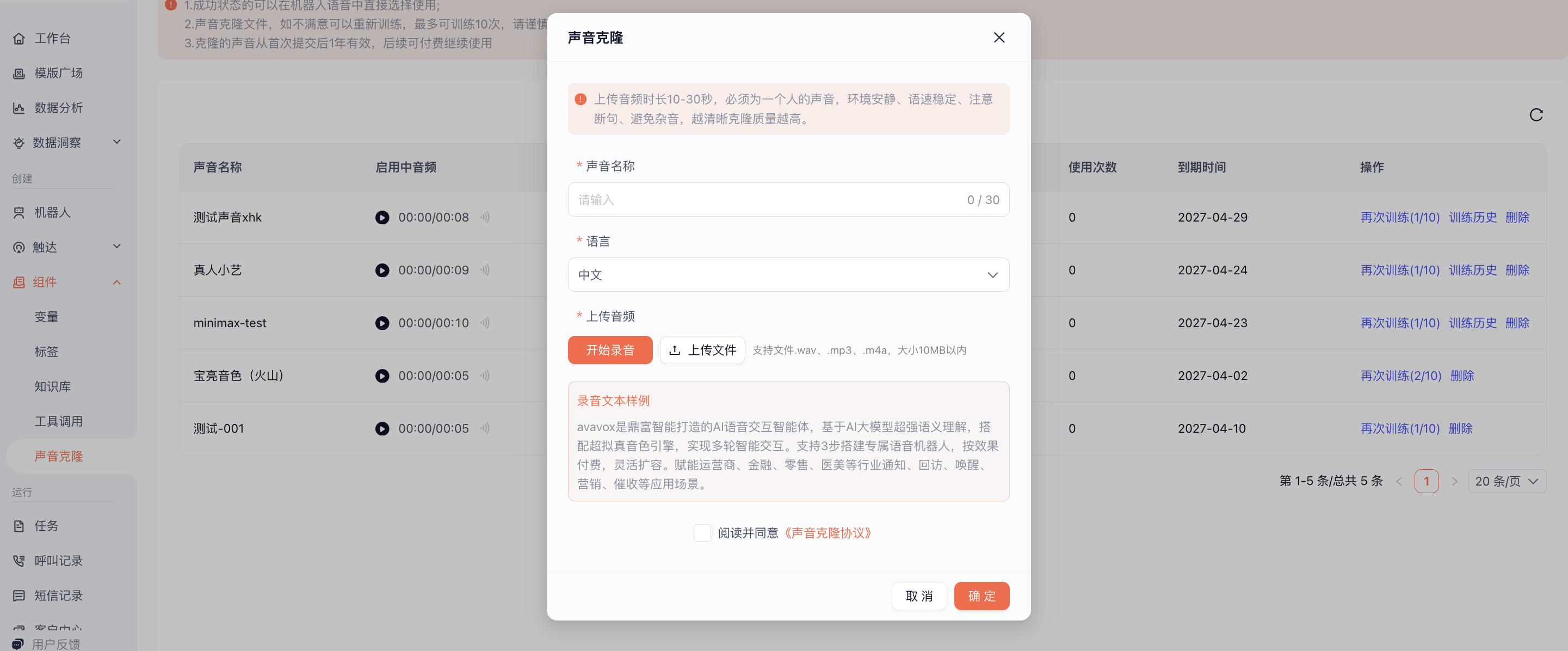Open 呼叫记录 call records
1568x651 pixels.
pyautogui.click(x=58, y=560)
